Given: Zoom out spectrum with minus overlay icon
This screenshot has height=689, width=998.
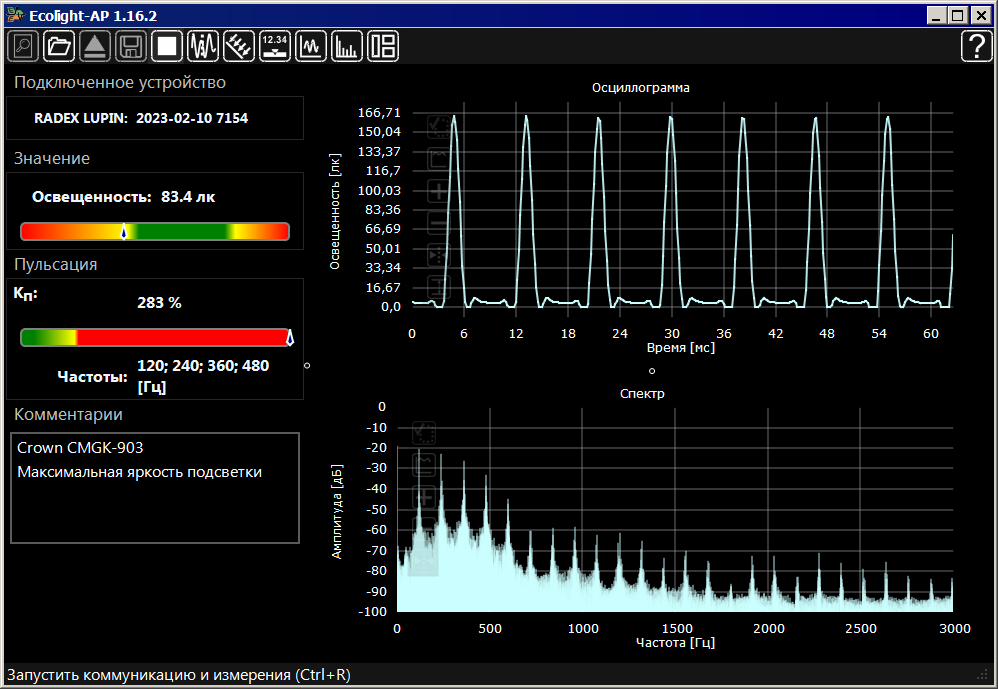Looking at the screenshot, I should (424, 529).
